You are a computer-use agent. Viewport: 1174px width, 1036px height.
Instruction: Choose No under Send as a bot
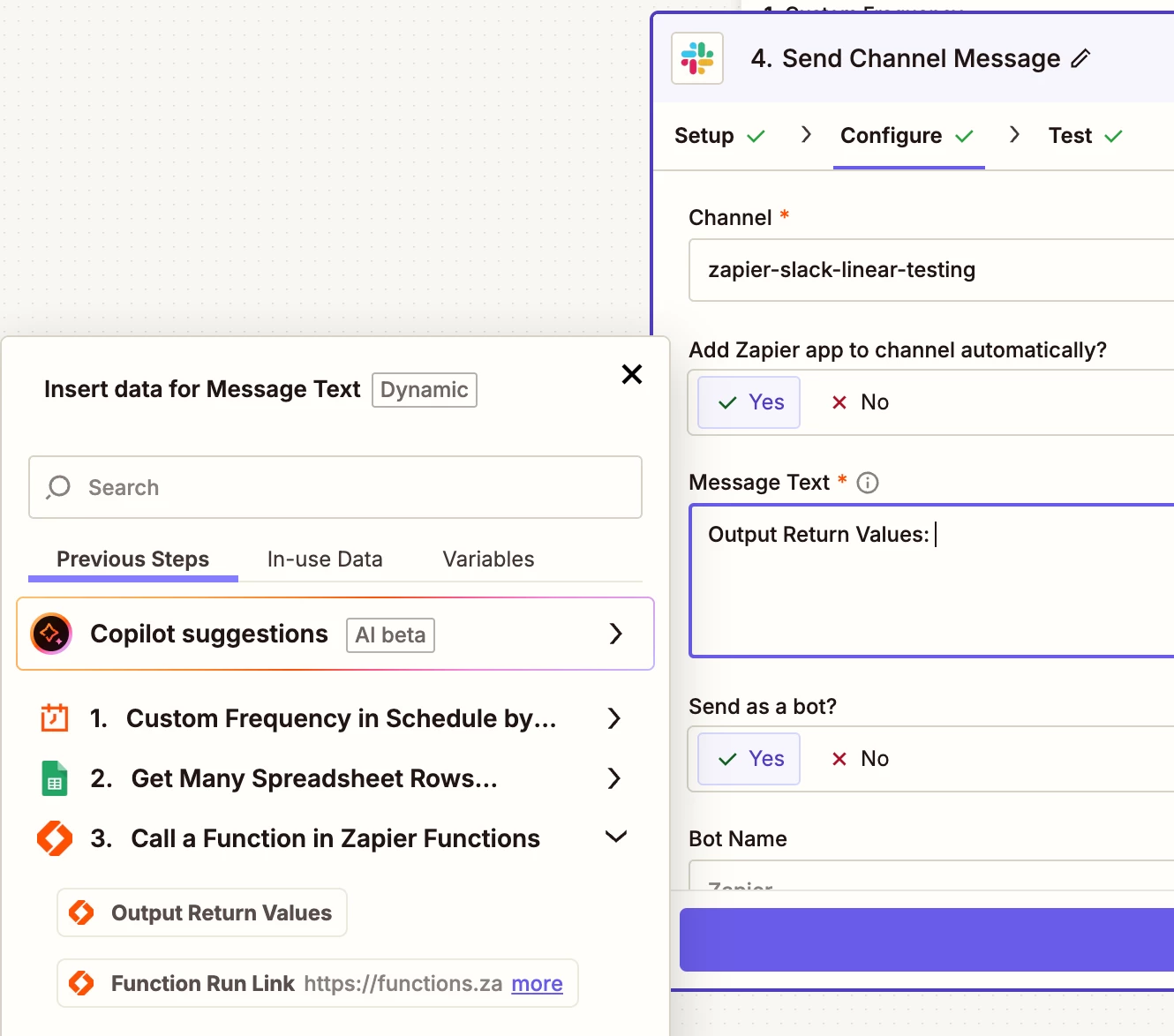(860, 759)
